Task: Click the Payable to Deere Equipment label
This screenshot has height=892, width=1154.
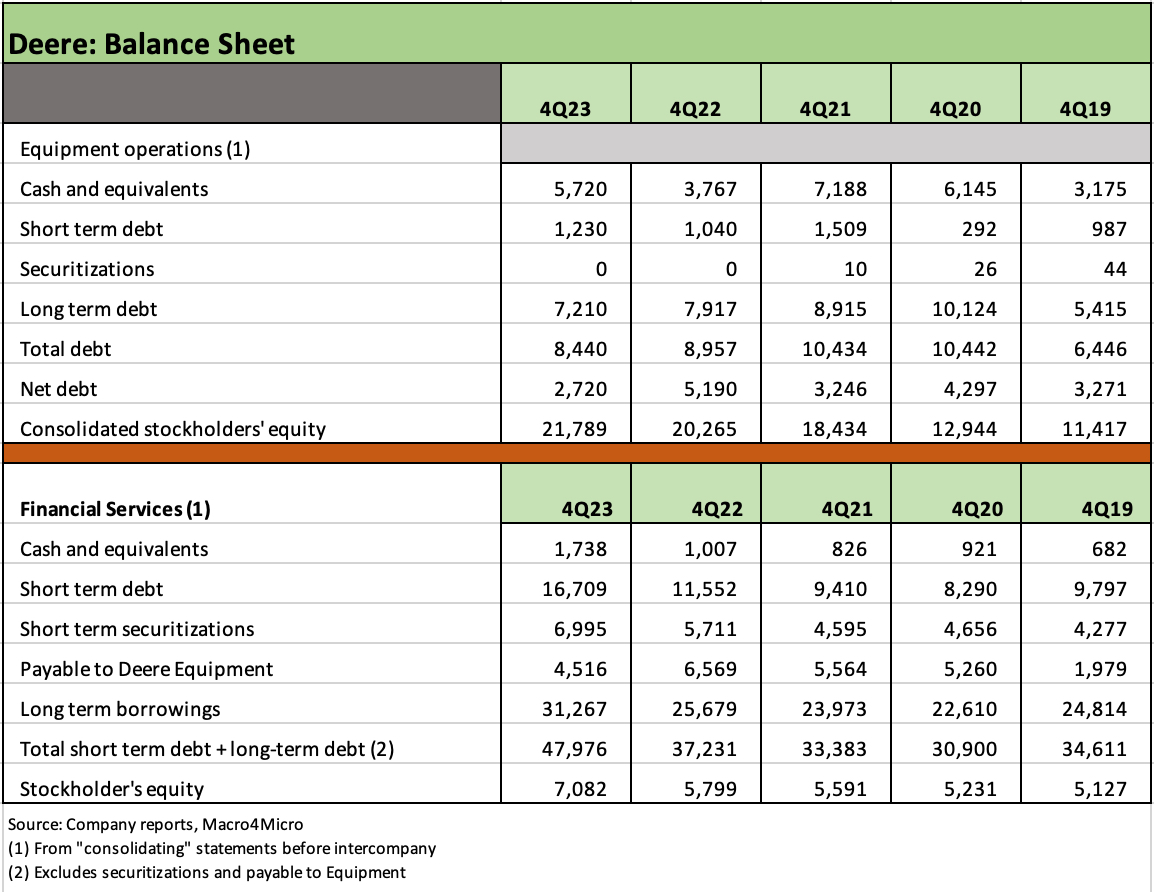Action: [x=146, y=669]
